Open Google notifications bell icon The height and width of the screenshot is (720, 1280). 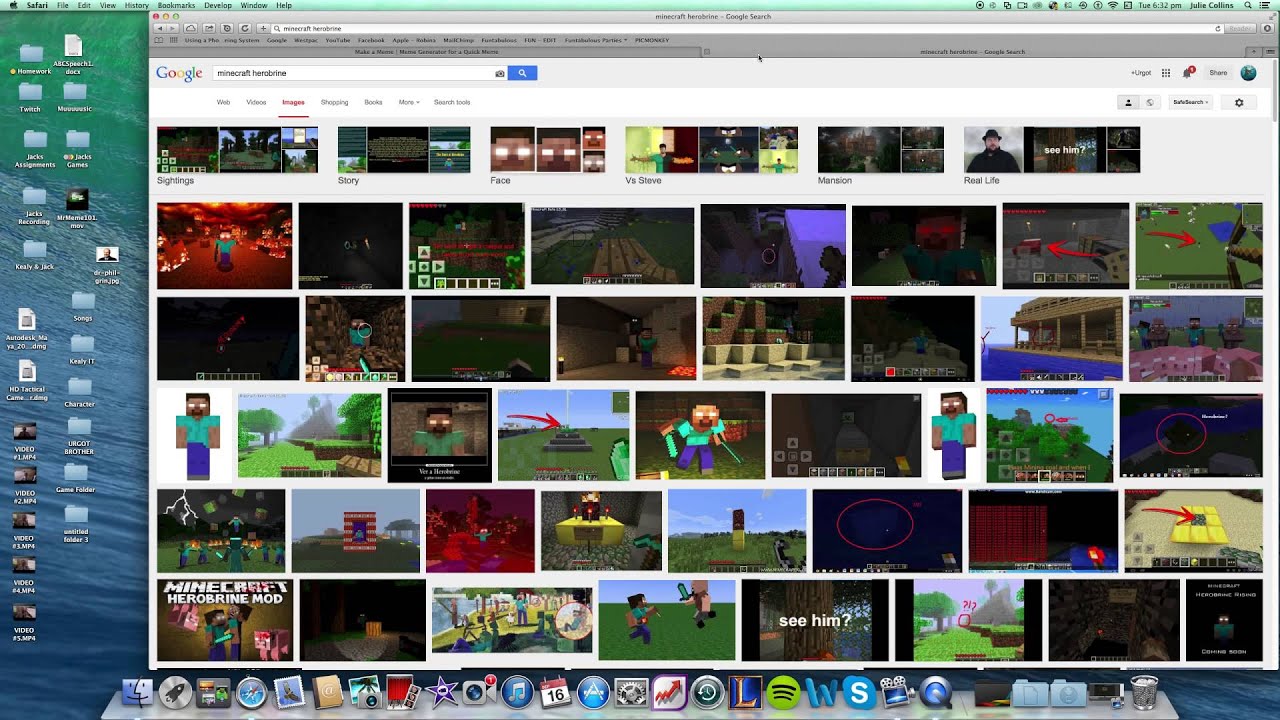(1187, 73)
